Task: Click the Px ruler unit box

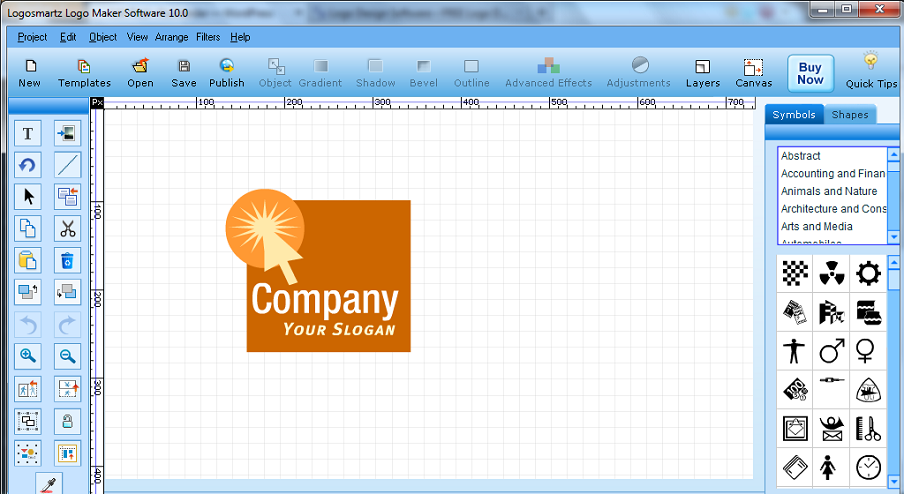Action: pos(97,103)
